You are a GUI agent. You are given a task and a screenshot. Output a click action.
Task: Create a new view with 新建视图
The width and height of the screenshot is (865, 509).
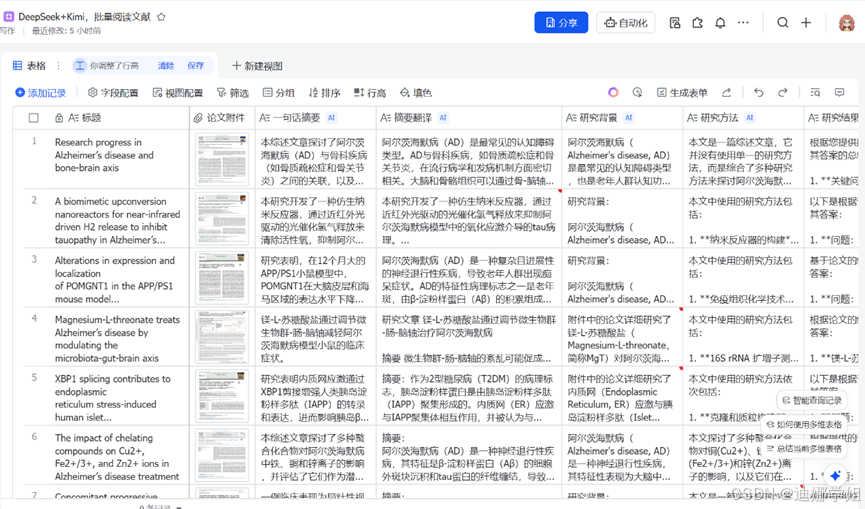click(x=257, y=66)
